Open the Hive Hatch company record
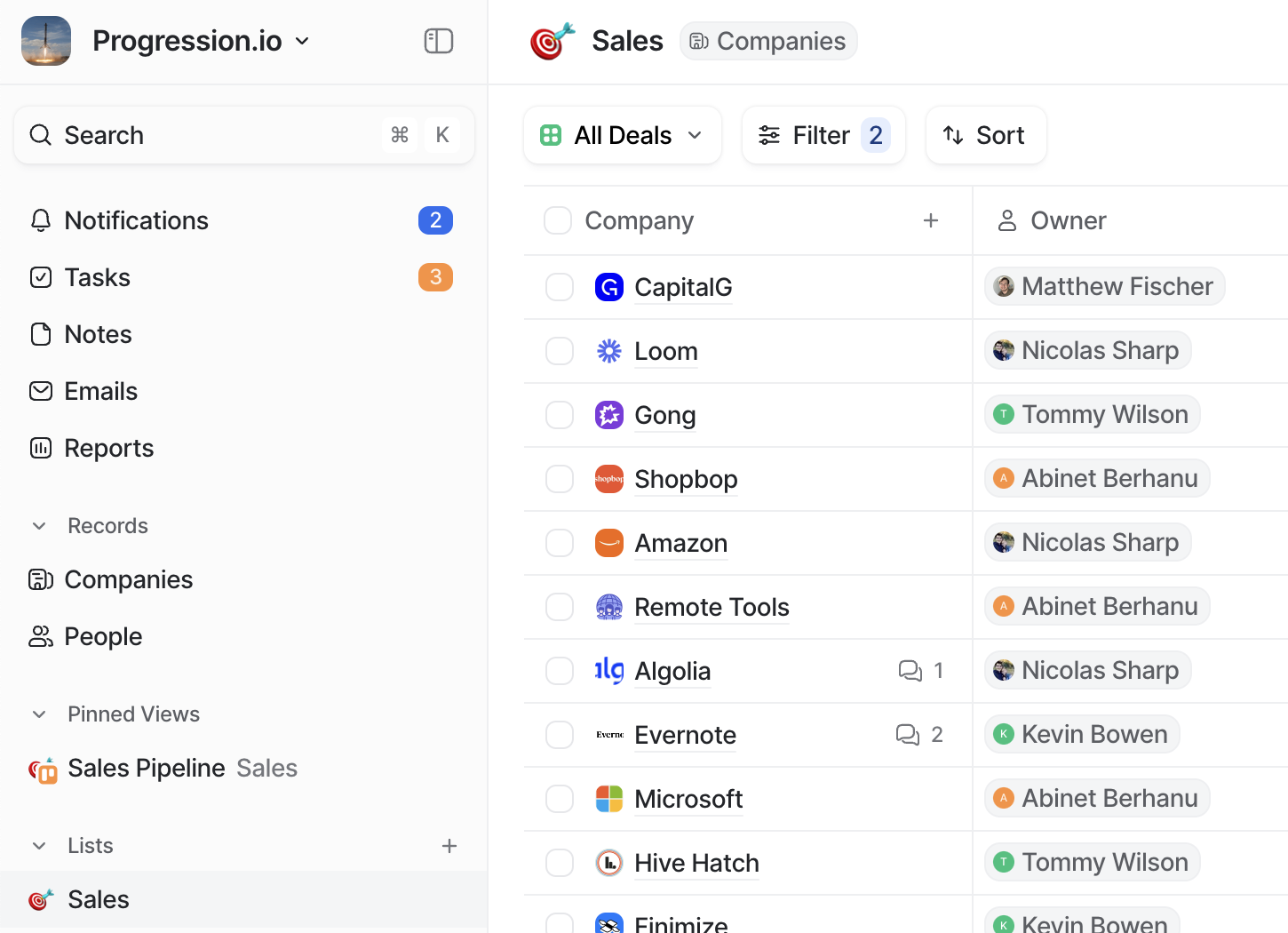The width and height of the screenshot is (1288, 933). pyautogui.click(x=697, y=863)
